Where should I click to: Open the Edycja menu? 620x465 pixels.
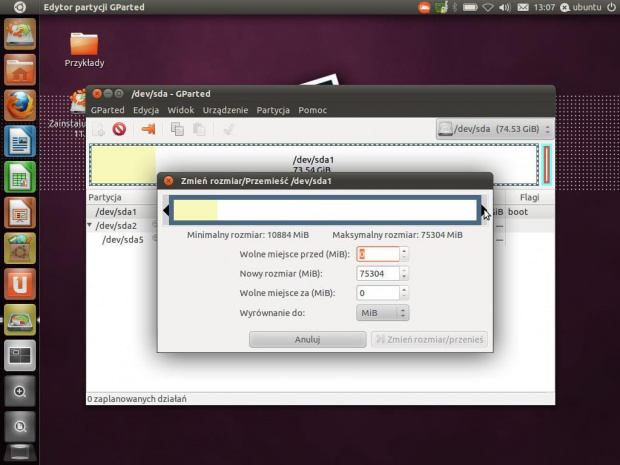[146, 110]
